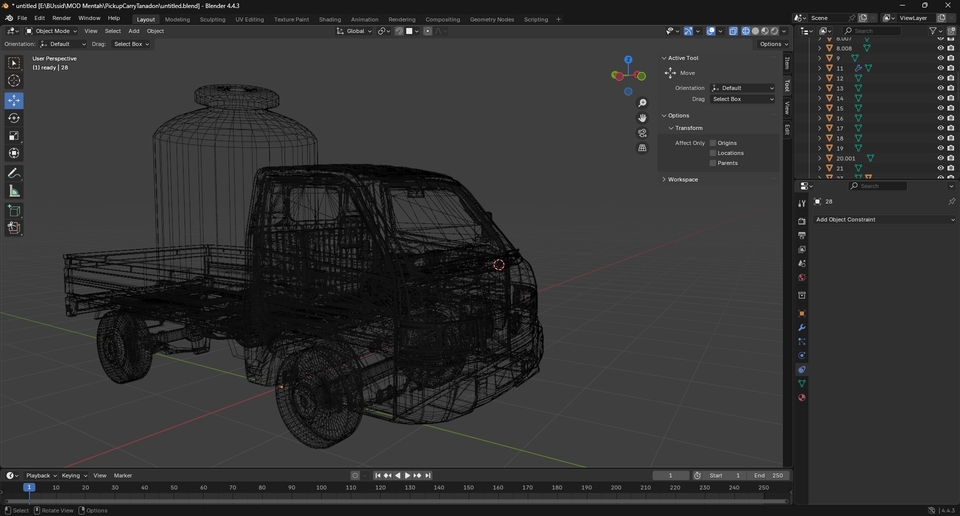The width and height of the screenshot is (960, 516).
Task: Activate the Scale tool
Action: pos(14,136)
